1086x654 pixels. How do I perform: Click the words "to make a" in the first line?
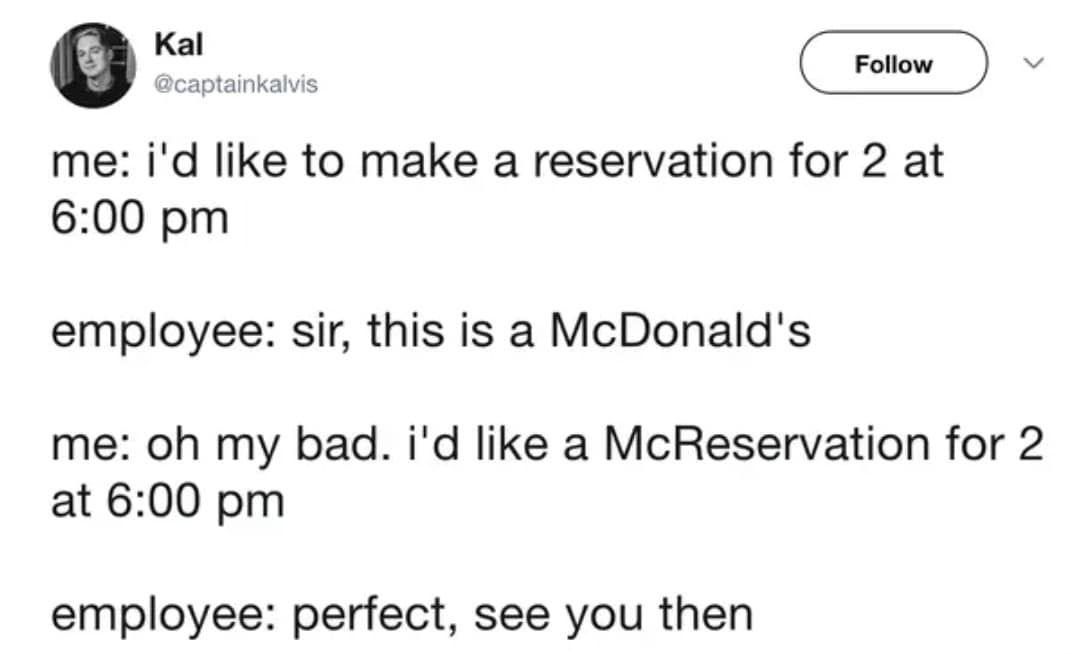[x=409, y=161]
